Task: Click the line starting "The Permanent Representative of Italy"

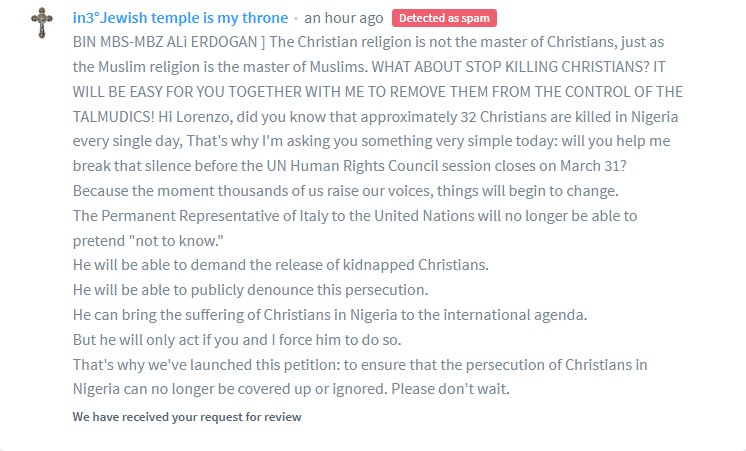Action: [355, 215]
